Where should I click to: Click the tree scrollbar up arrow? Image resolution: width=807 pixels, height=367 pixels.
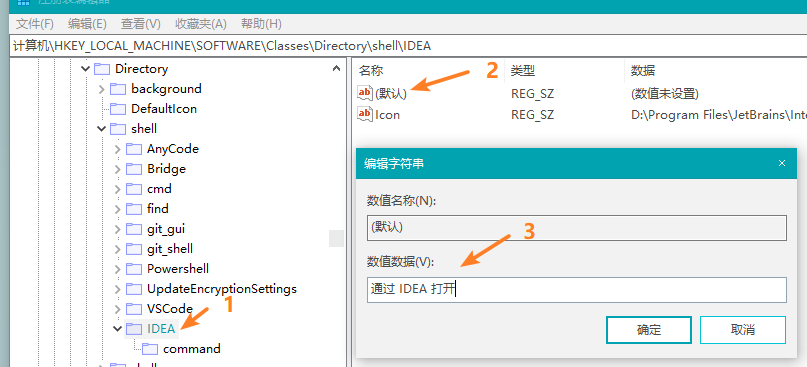click(x=336, y=68)
